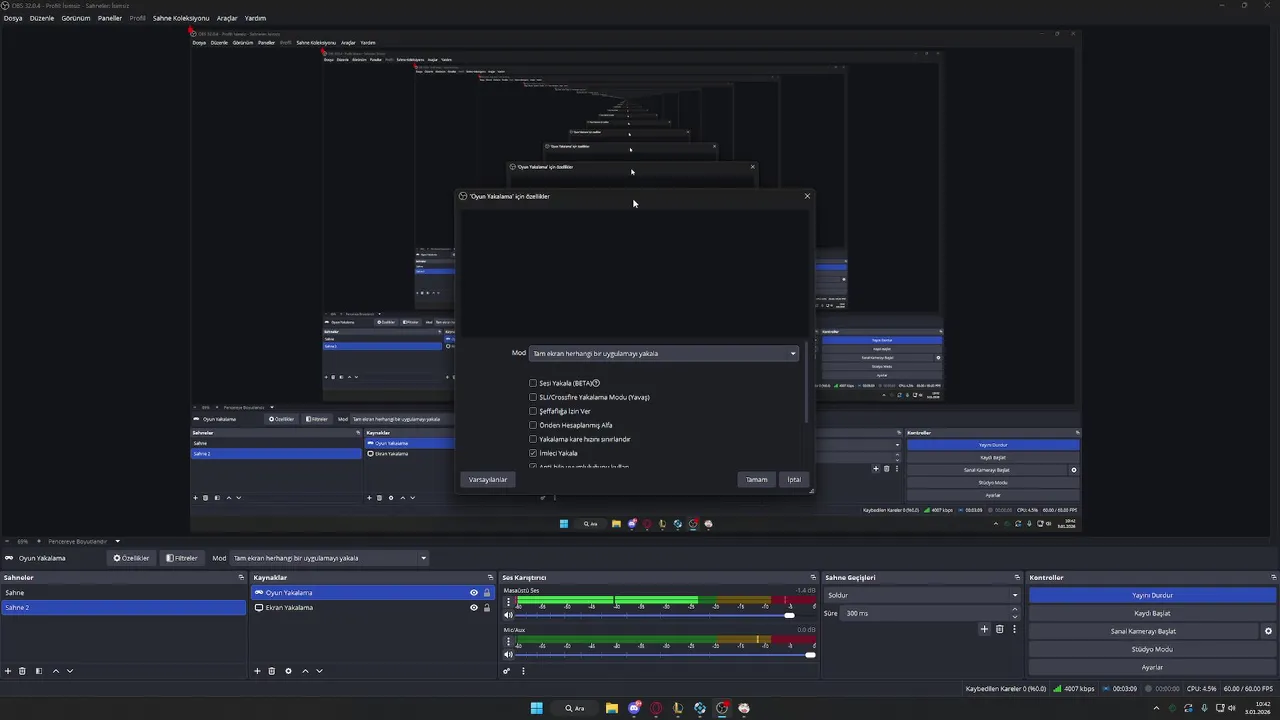This screenshot has height=720, width=1280.
Task: Open Masaüstü Ses three-dot options menu
Action: coord(508,602)
